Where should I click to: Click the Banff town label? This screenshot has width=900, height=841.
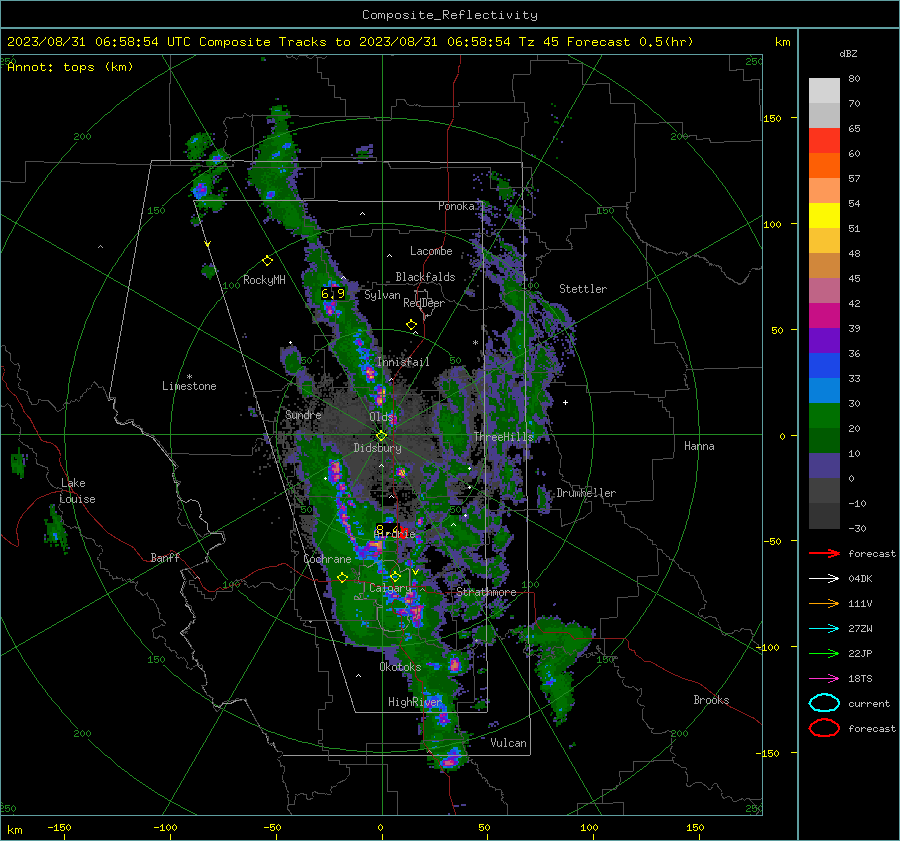pyautogui.click(x=165, y=558)
